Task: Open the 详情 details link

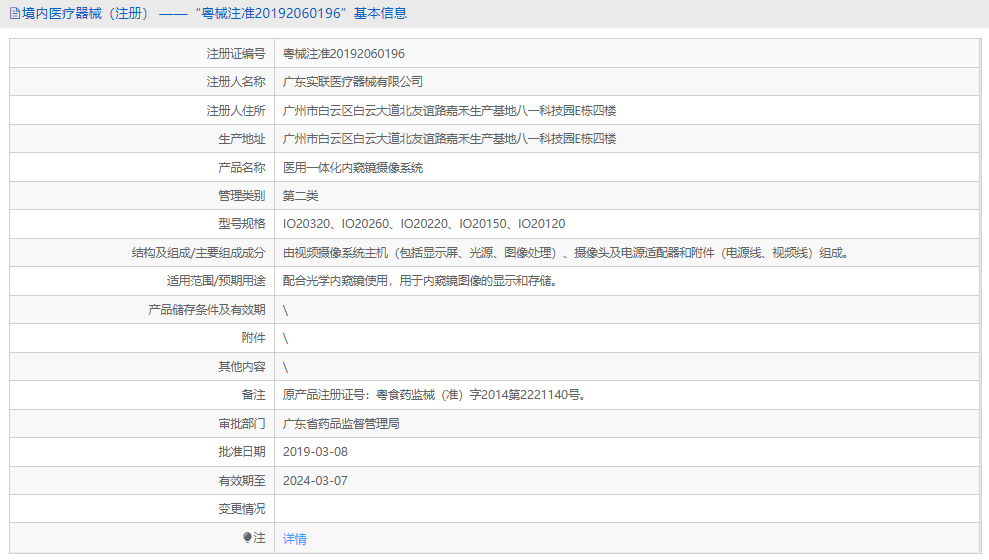Action: (x=295, y=539)
